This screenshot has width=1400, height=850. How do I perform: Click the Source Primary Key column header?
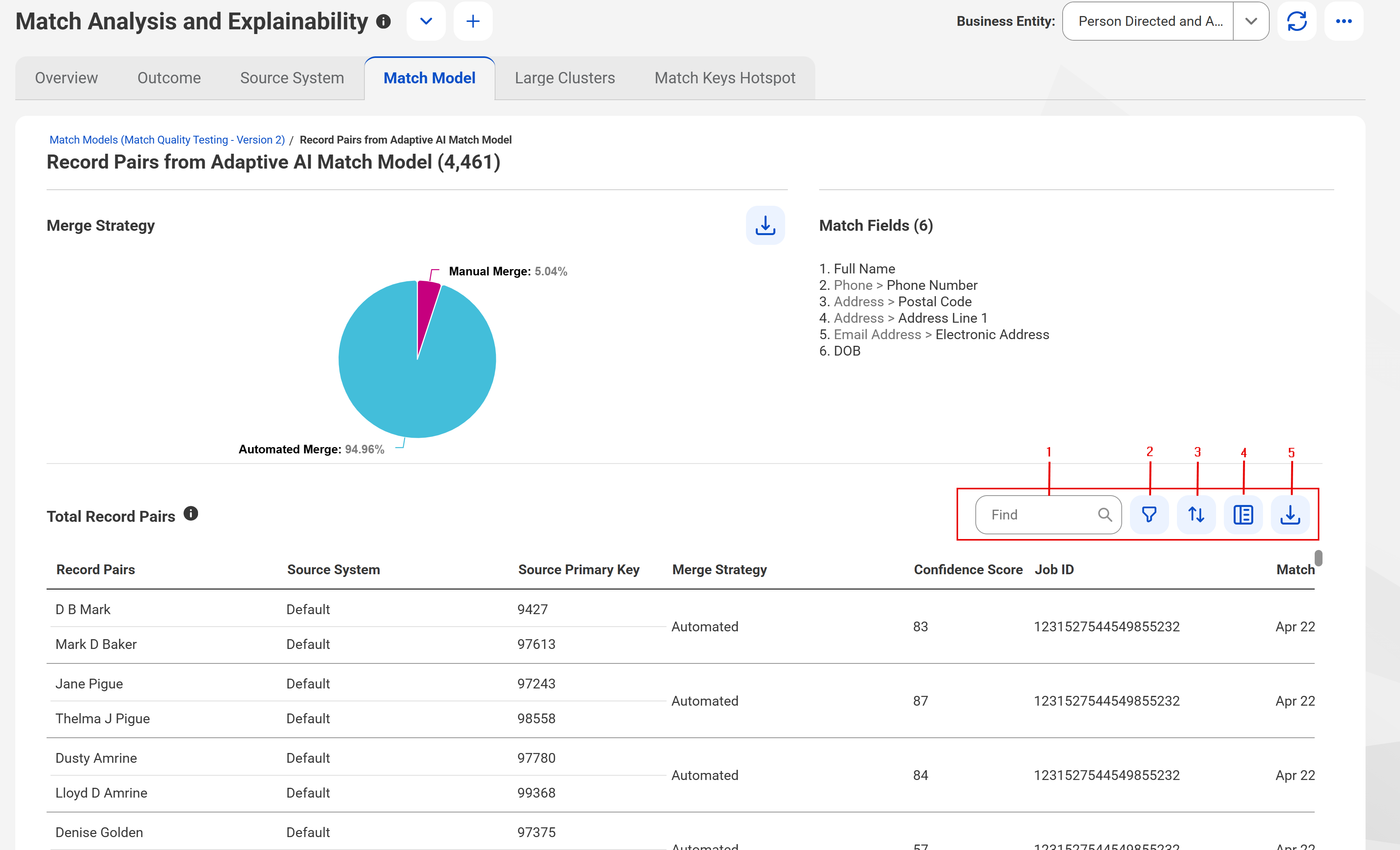[578, 570]
